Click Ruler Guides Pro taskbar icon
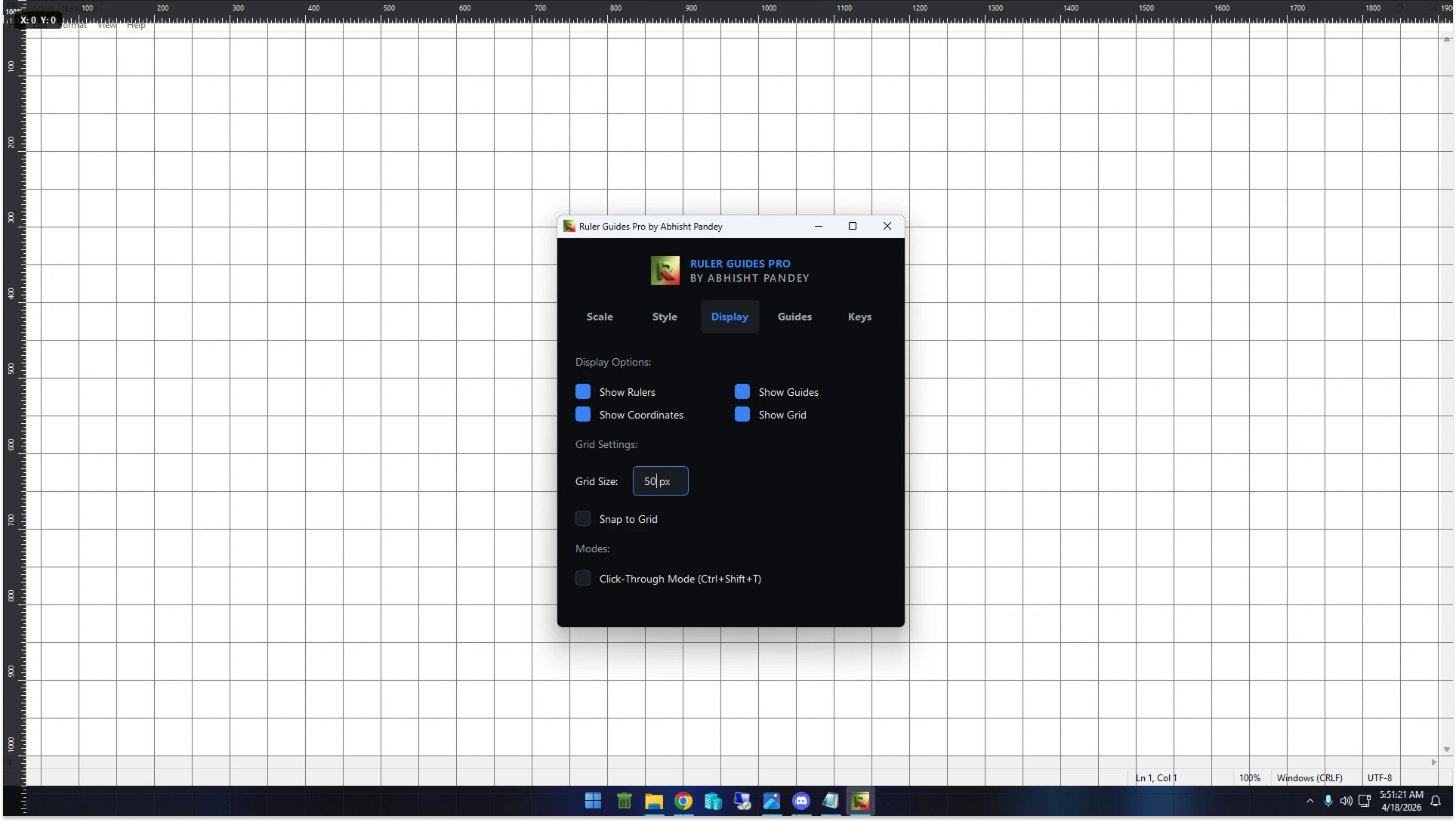Screen dimensions: 1456x822 coord(859,801)
